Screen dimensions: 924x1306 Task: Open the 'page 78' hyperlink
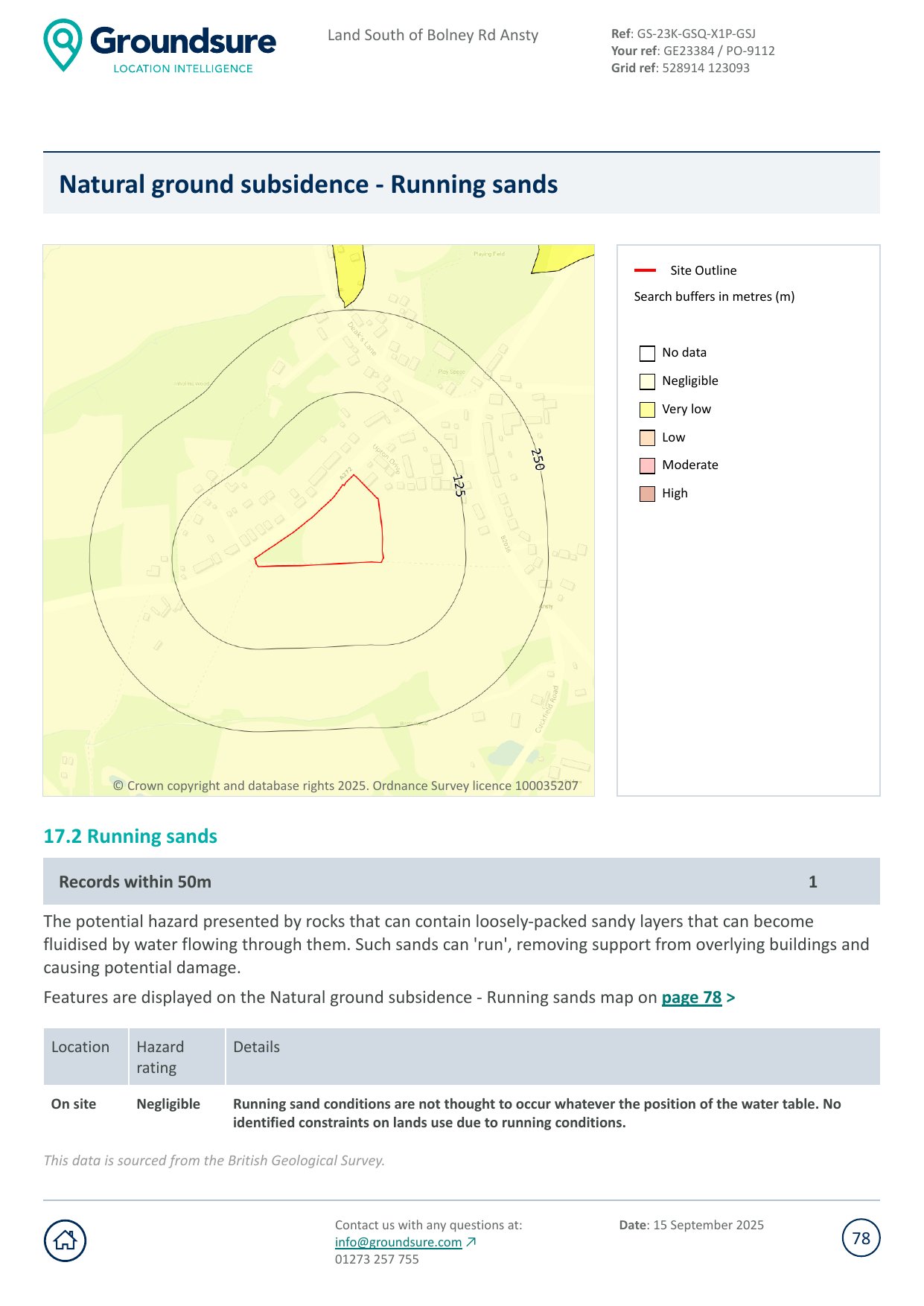pos(692,998)
